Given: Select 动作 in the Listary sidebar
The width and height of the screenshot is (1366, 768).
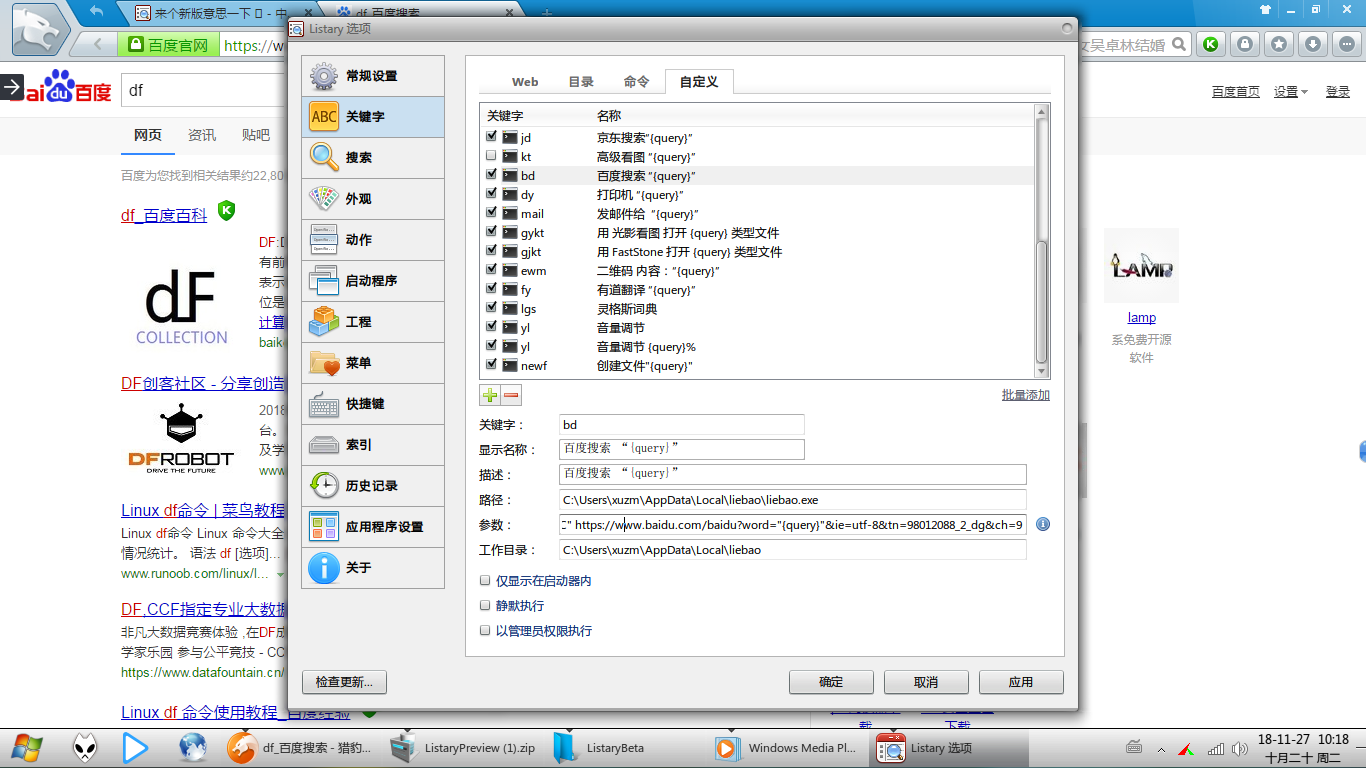Looking at the screenshot, I should pos(373,240).
